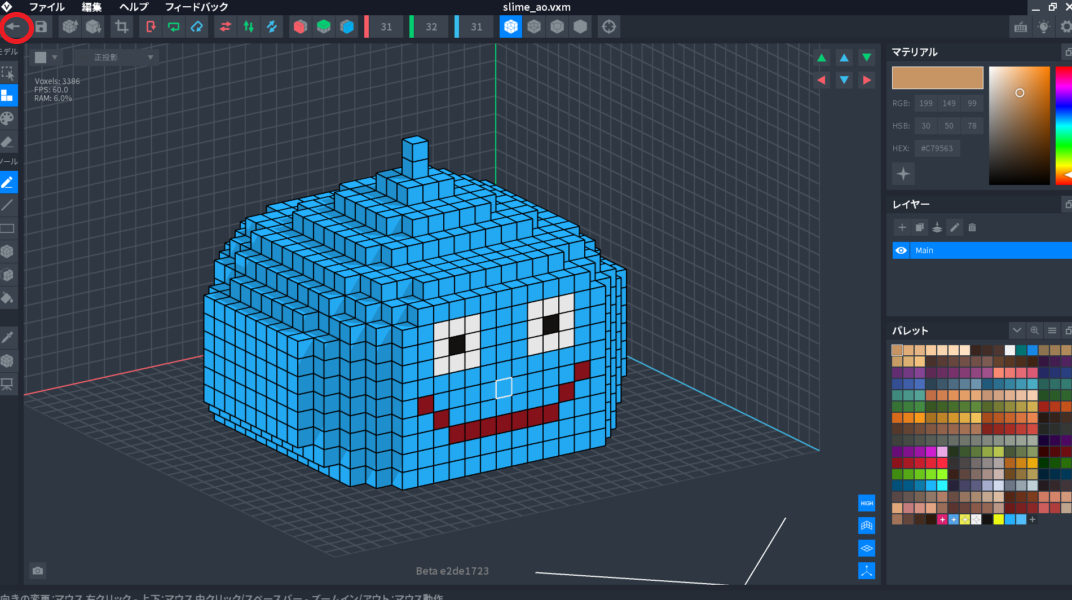Select the rectangle tool
This screenshot has height=600, width=1072.
[8, 228]
